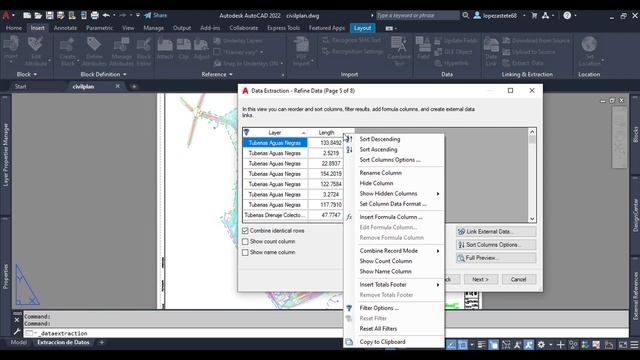Open the Annotate ribbon tab

click(x=65, y=28)
